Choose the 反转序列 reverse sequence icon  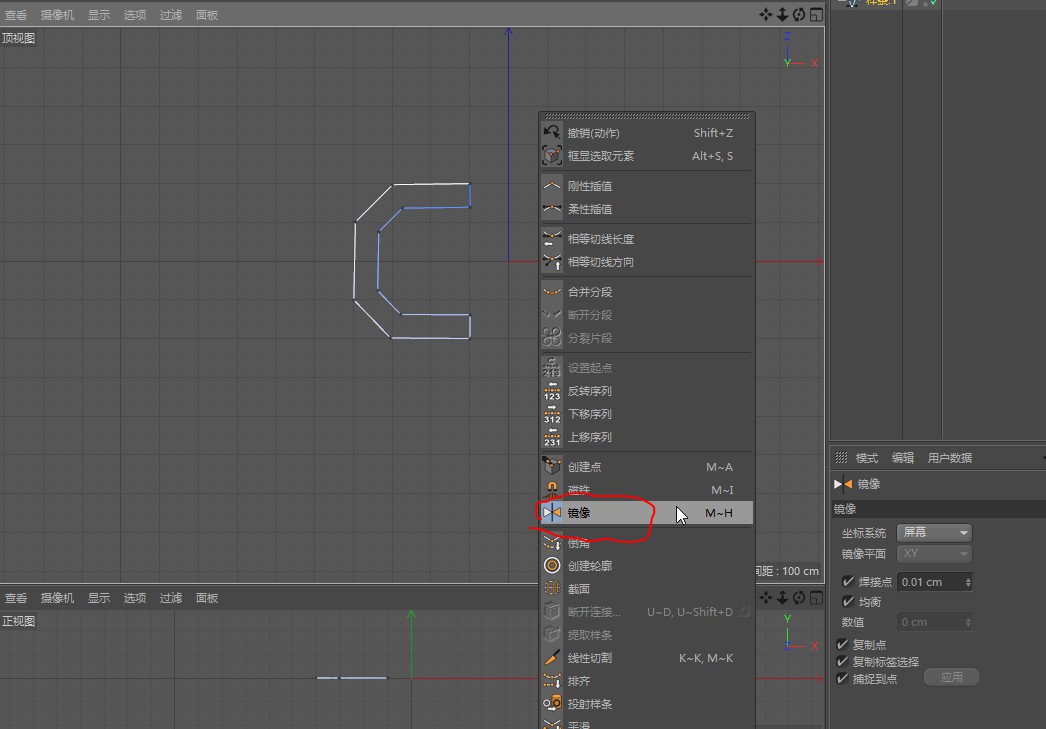coord(552,391)
